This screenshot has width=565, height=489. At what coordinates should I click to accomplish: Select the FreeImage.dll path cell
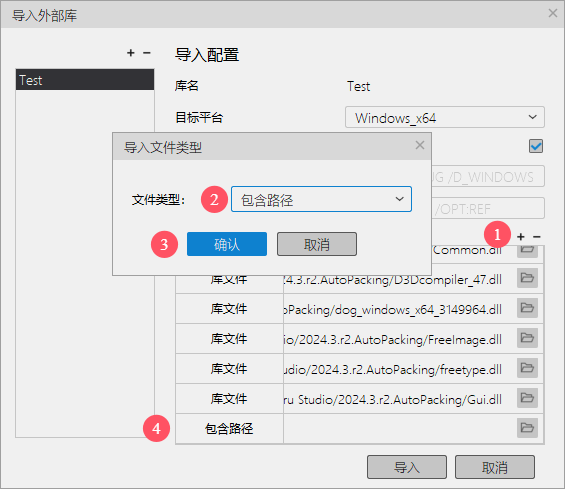(x=400, y=339)
